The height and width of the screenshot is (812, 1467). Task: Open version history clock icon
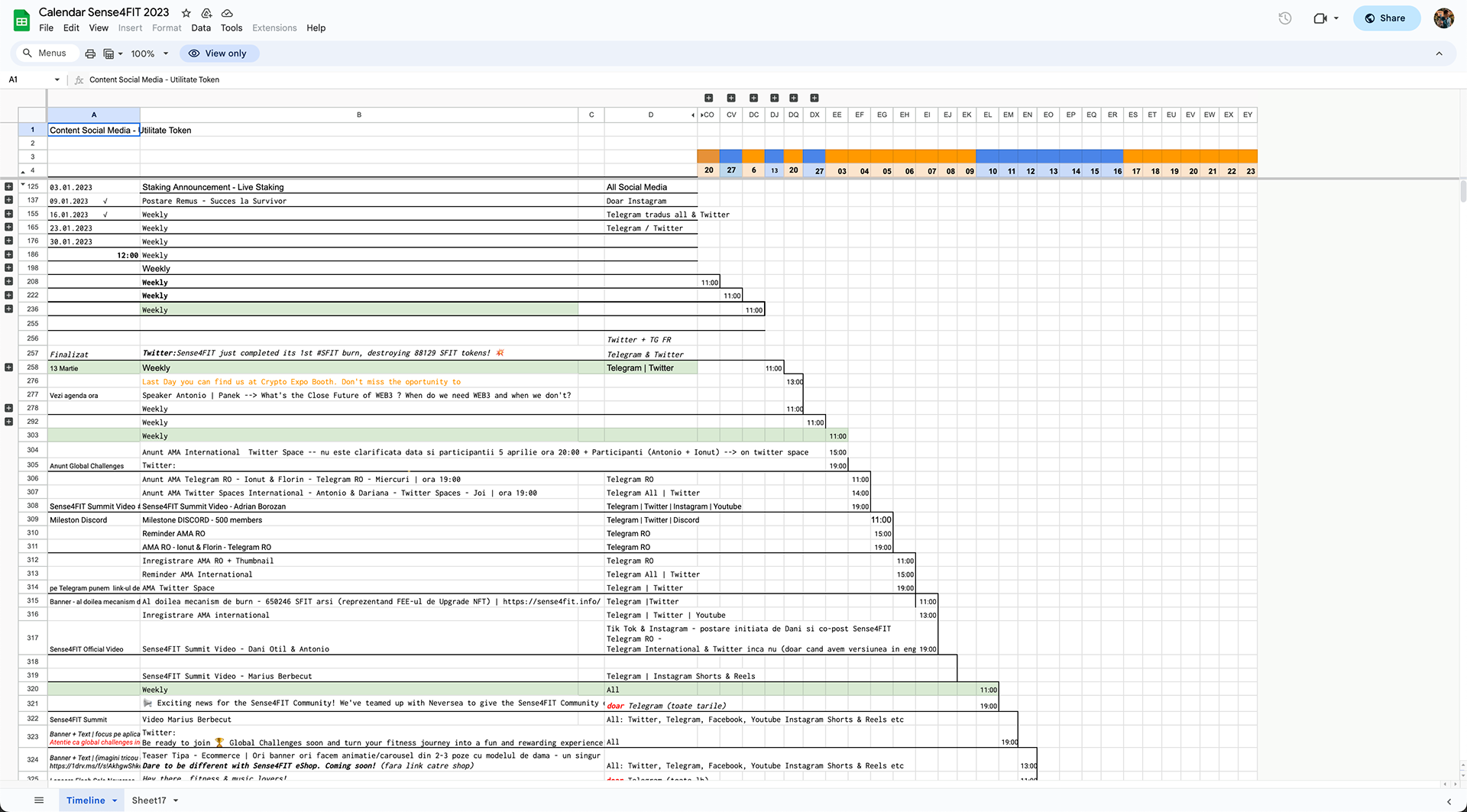1285,18
